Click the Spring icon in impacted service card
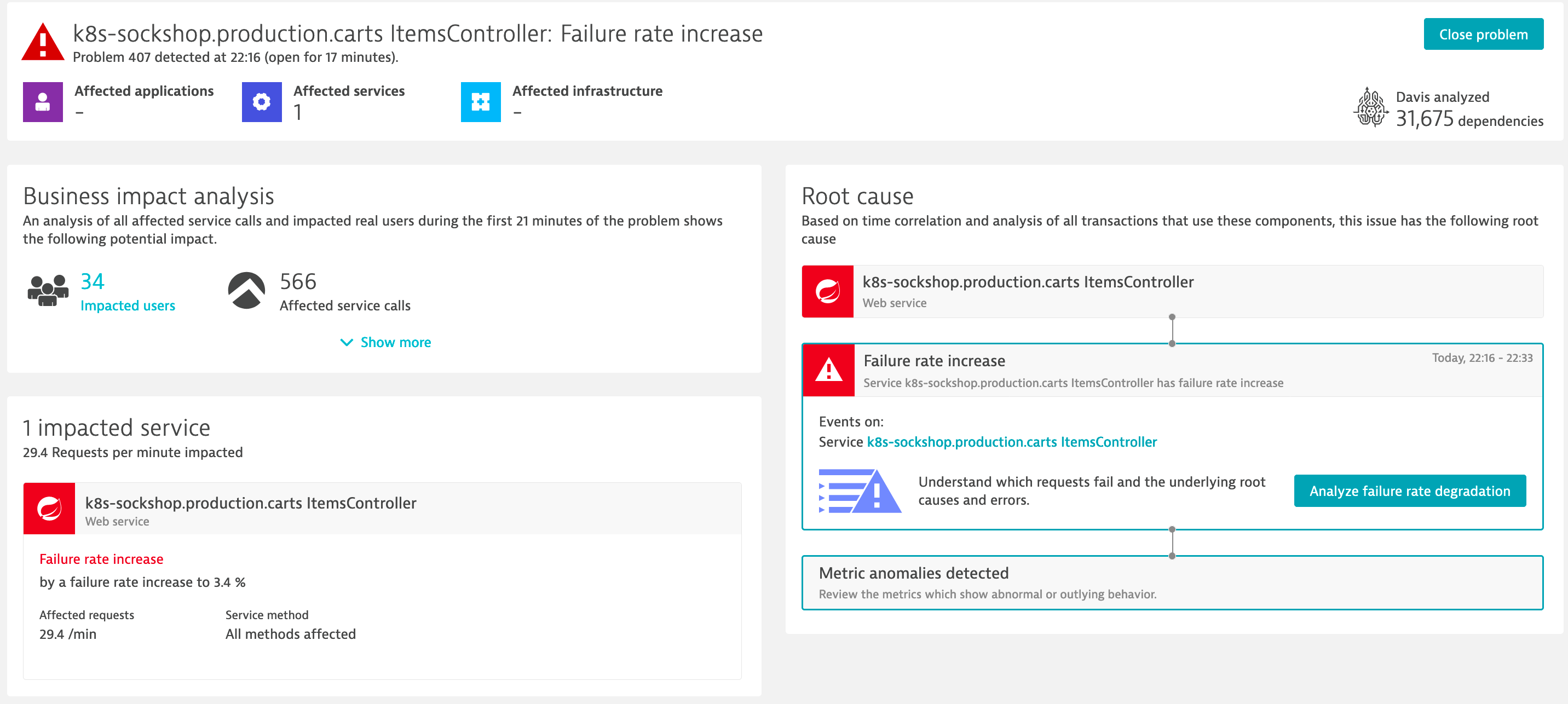Image resolution: width=1568 pixels, height=704 pixels. point(49,508)
